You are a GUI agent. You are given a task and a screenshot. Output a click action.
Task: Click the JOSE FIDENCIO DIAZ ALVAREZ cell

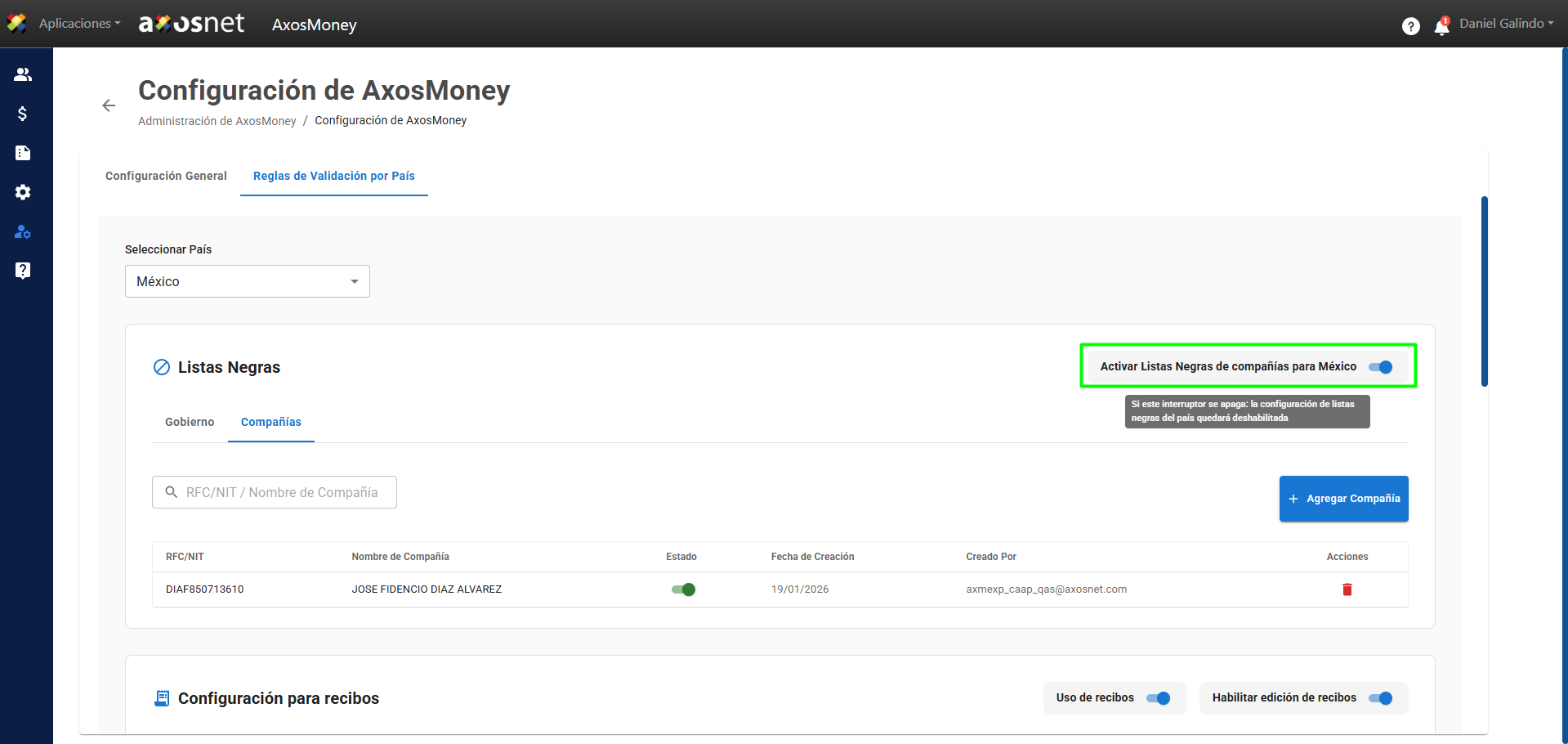[427, 589]
